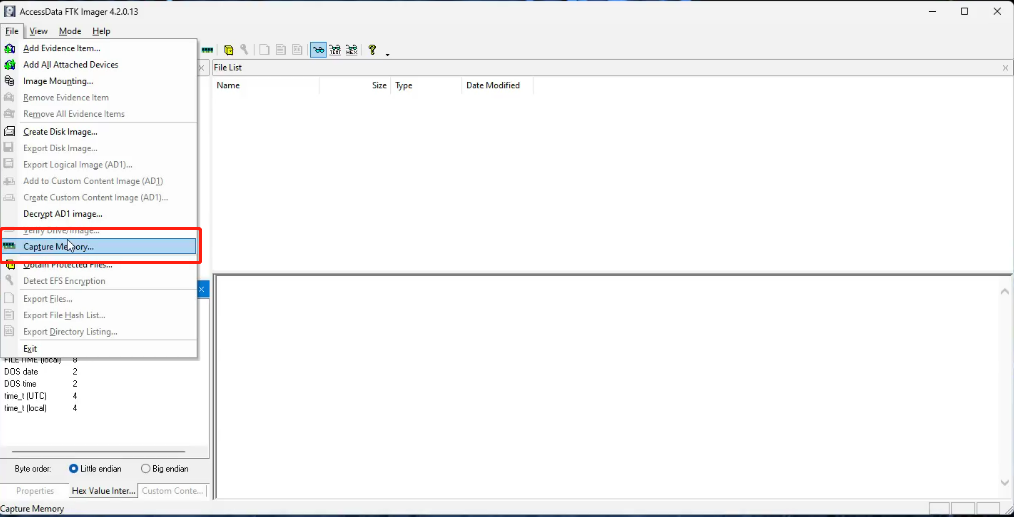Screen dimensions: 1014x517
Task: Switch preview to hex mode glasses icon
Action: coord(351,50)
